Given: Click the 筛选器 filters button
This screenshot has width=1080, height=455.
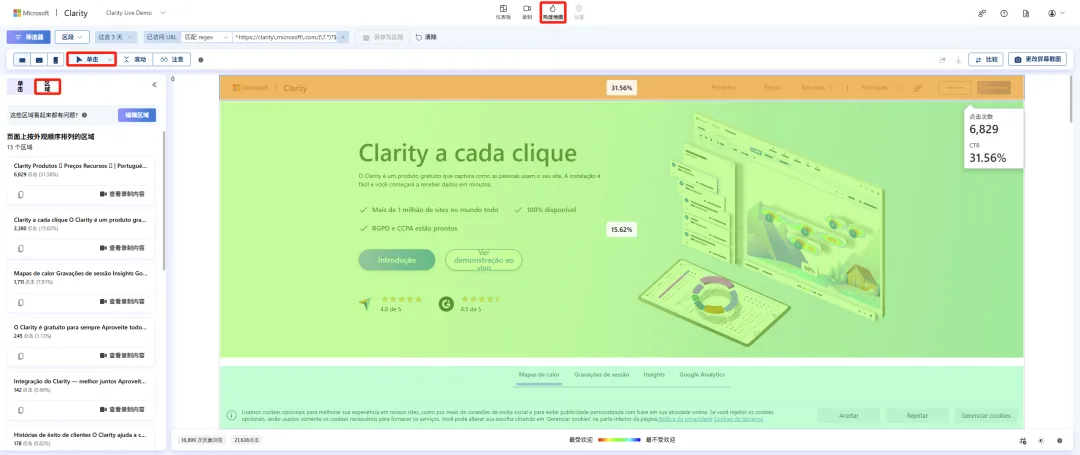Looking at the screenshot, I should [x=29, y=37].
